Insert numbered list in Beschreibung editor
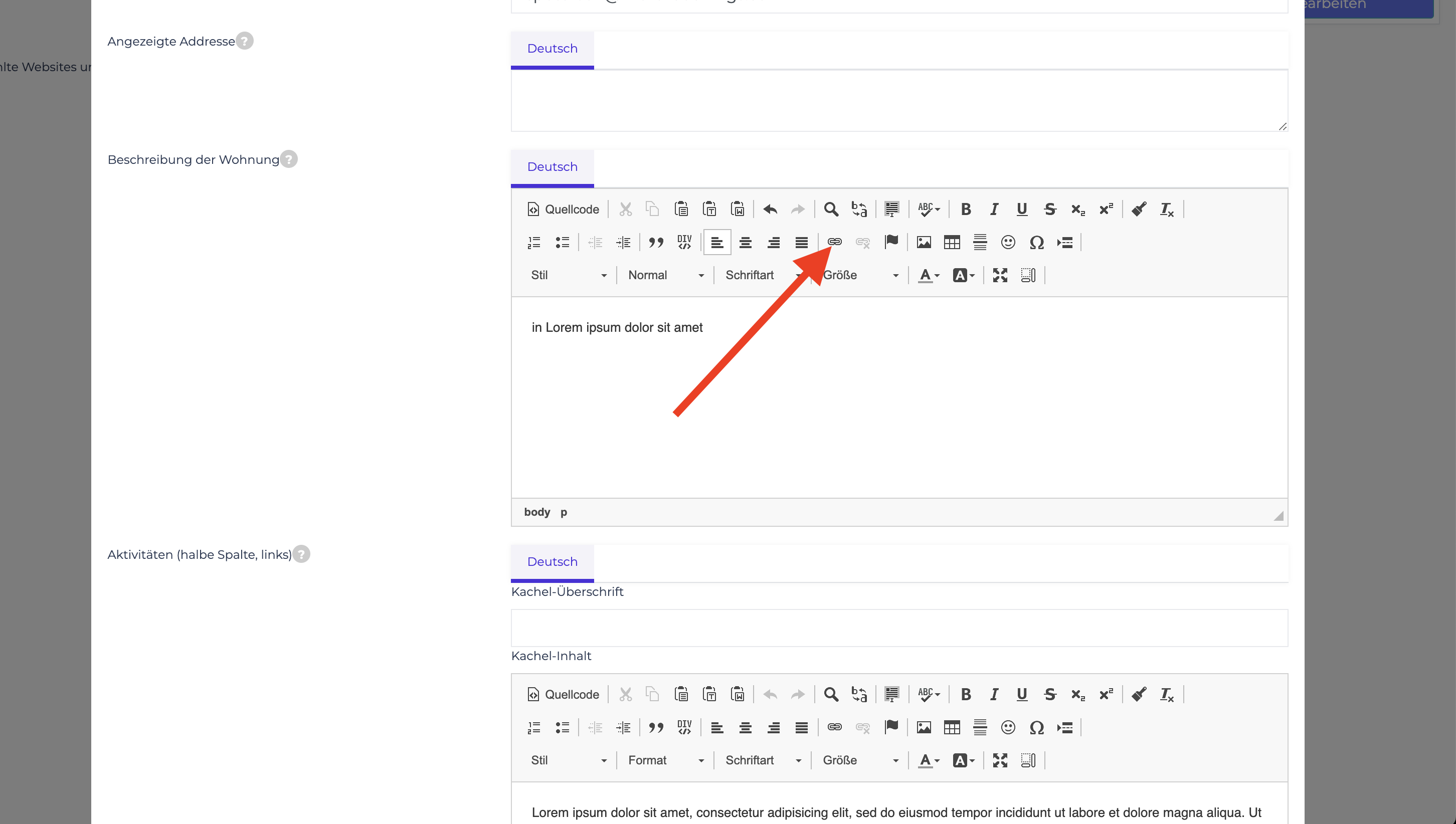The image size is (1456, 824). point(534,242)
